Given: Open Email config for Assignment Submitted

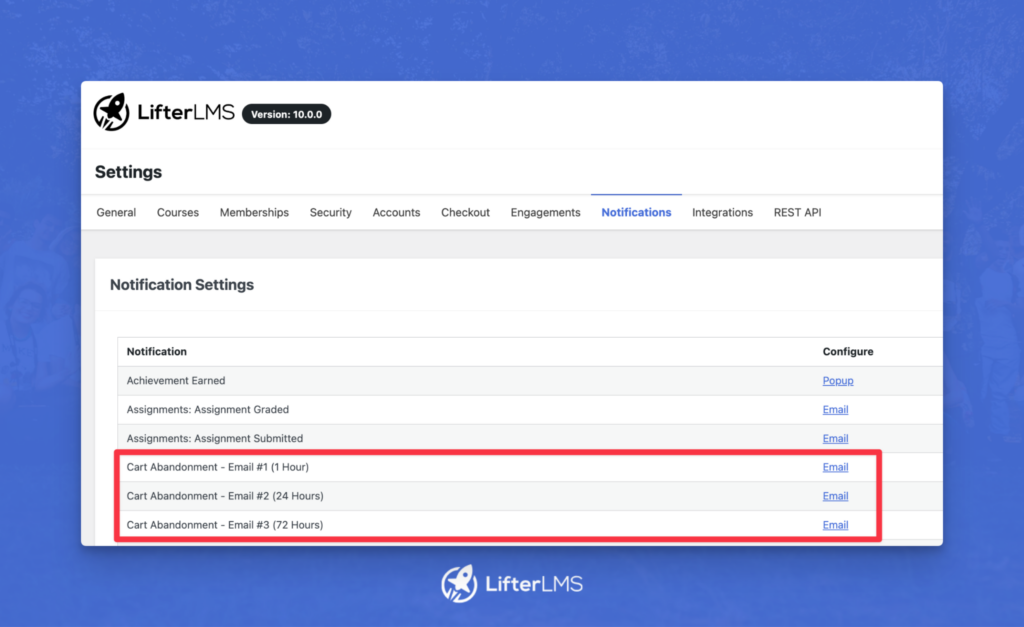Looking at the screenshot, I should (x=835, y=438).
